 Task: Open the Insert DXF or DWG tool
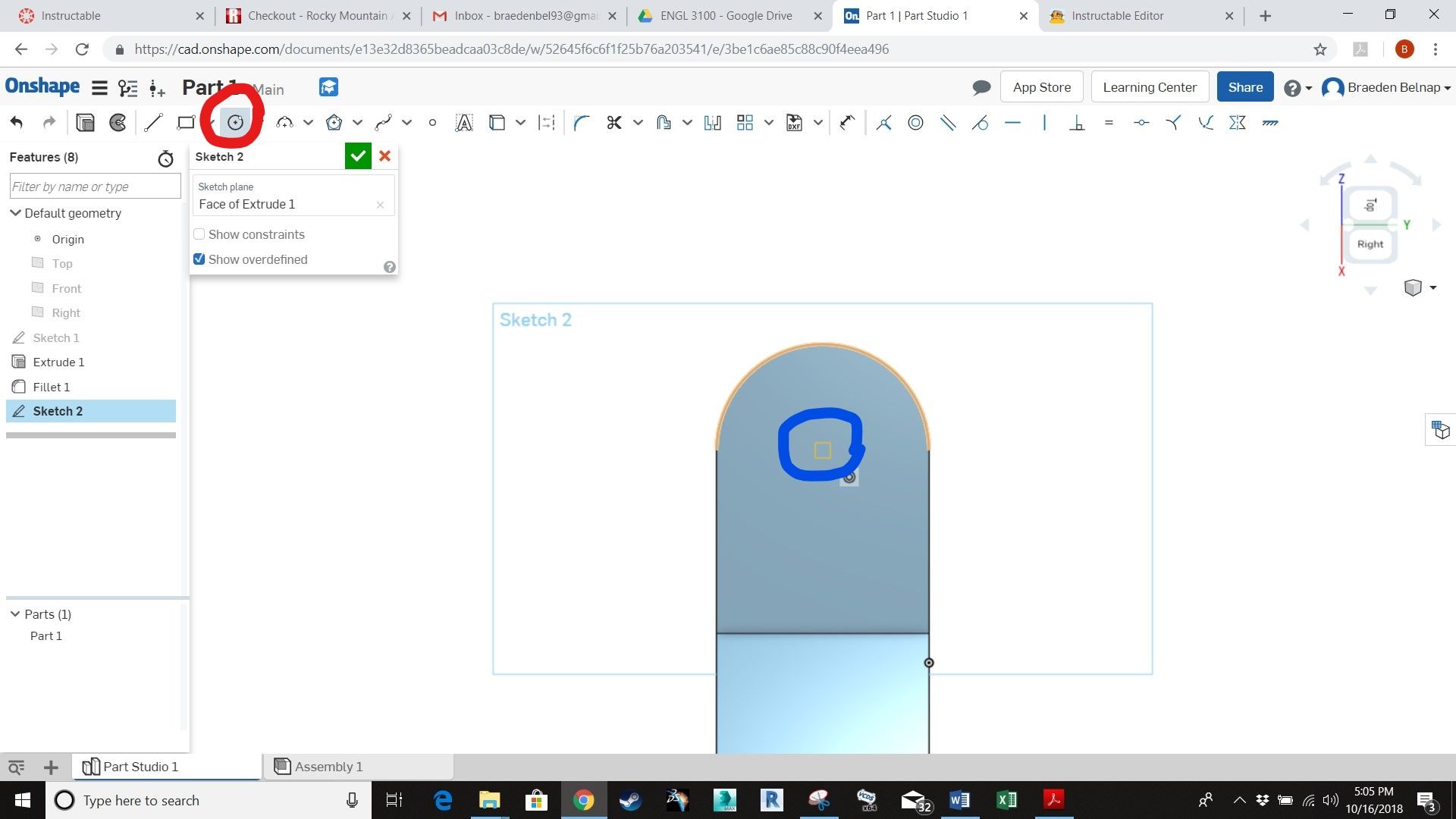coord(794,122)
